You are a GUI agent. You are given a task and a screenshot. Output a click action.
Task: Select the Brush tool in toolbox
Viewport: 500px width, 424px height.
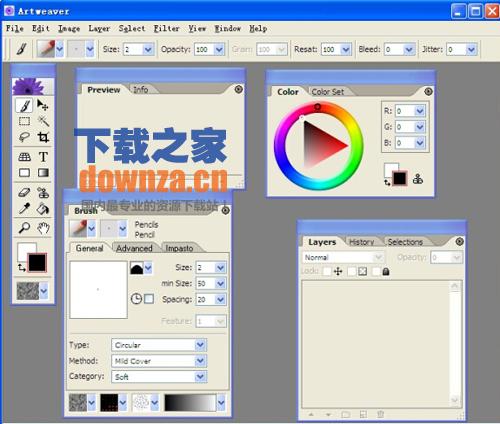pyautogui.click(x=24, y=105)
